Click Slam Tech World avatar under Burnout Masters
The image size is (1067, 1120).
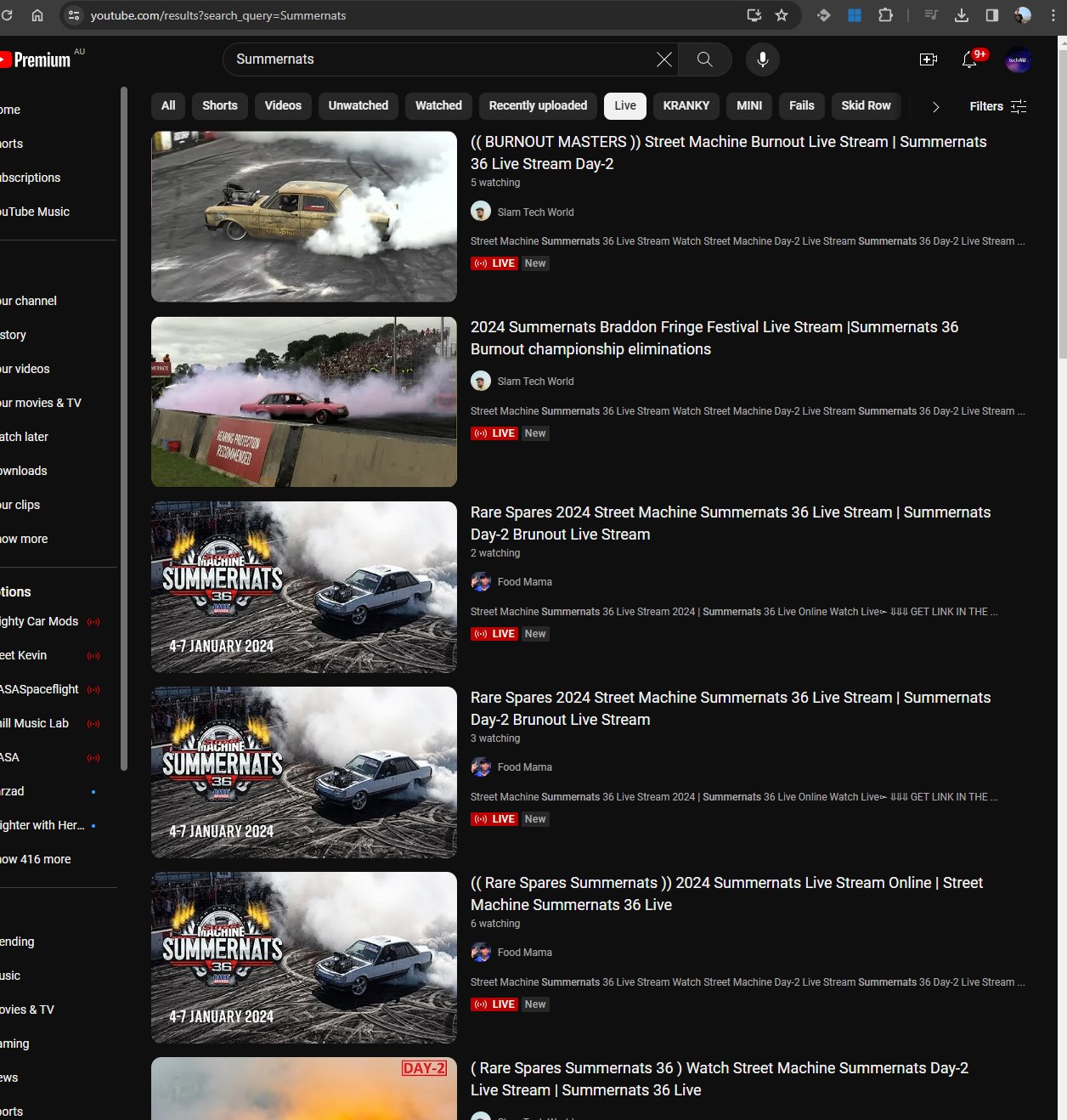(x=481, y=212)
